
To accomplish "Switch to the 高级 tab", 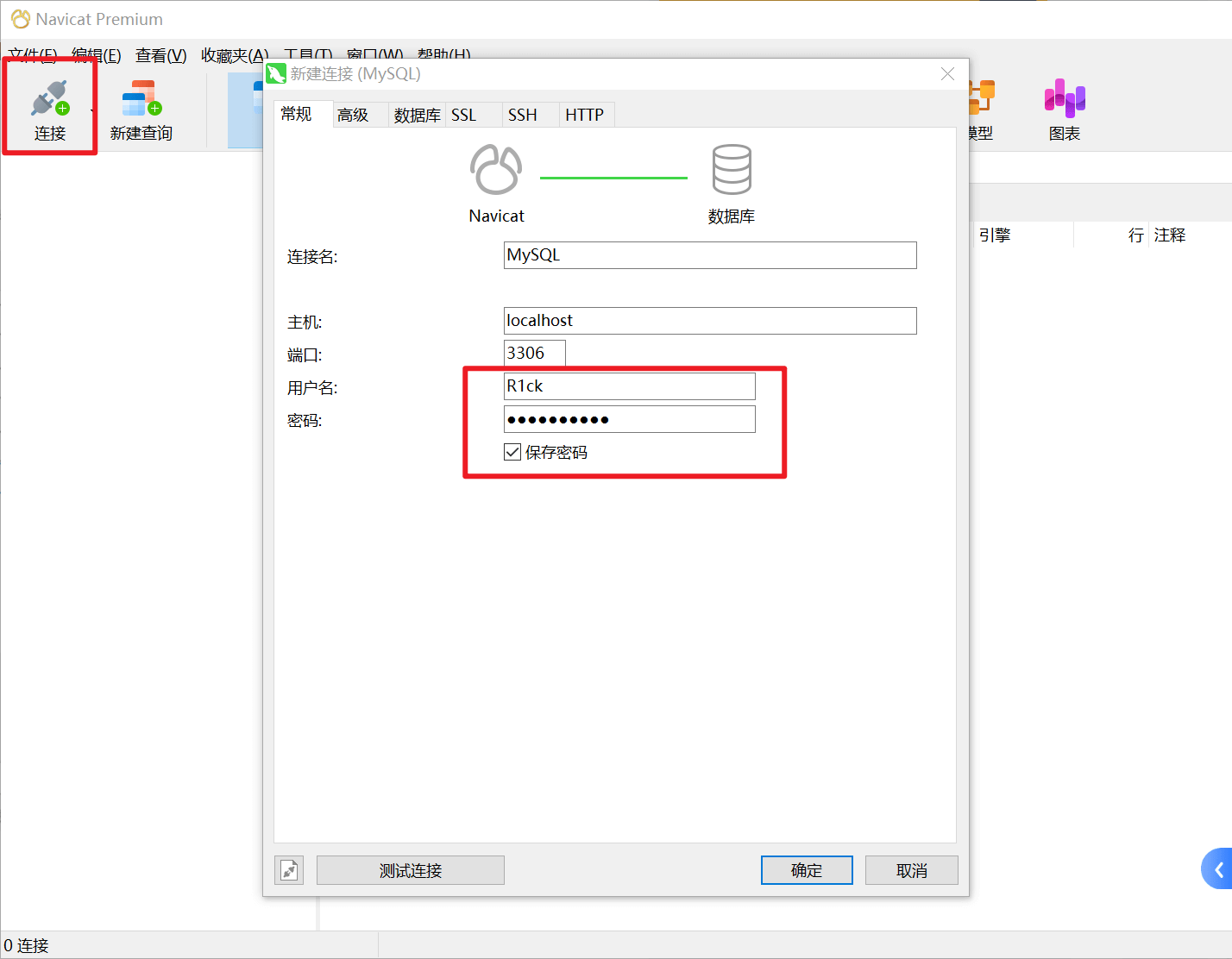I will coord(353,115).
